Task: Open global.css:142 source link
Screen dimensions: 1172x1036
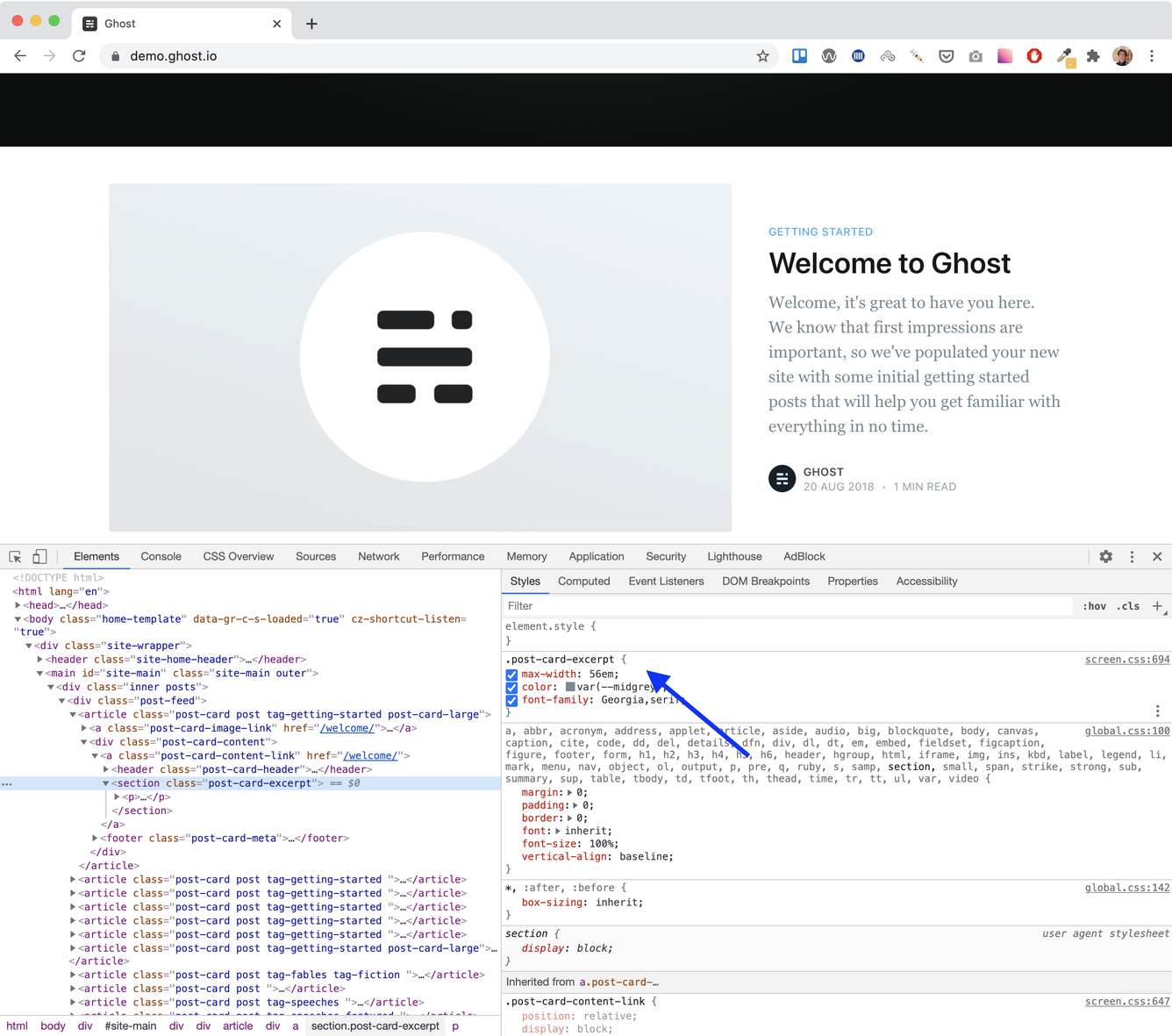Action: coord(1127,888)
